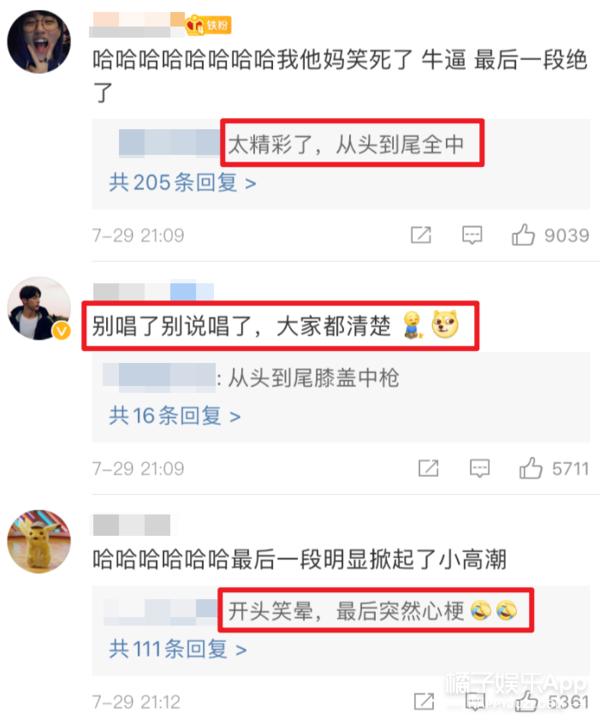Screen dimensions: 600x725
Task: Open comment 别唱了别说唱了，大家都清楚
Action: (x=241, y=326)
